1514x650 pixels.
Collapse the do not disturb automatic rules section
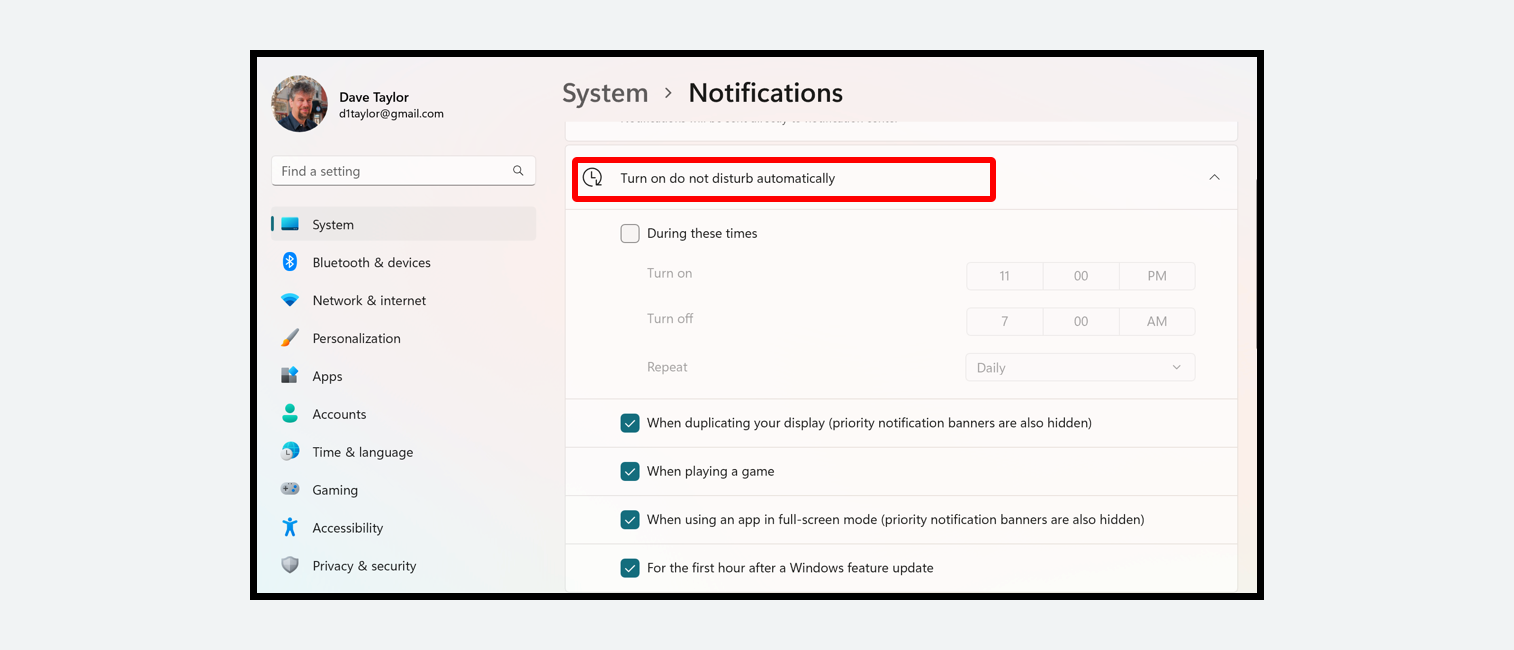[1214, 176]
